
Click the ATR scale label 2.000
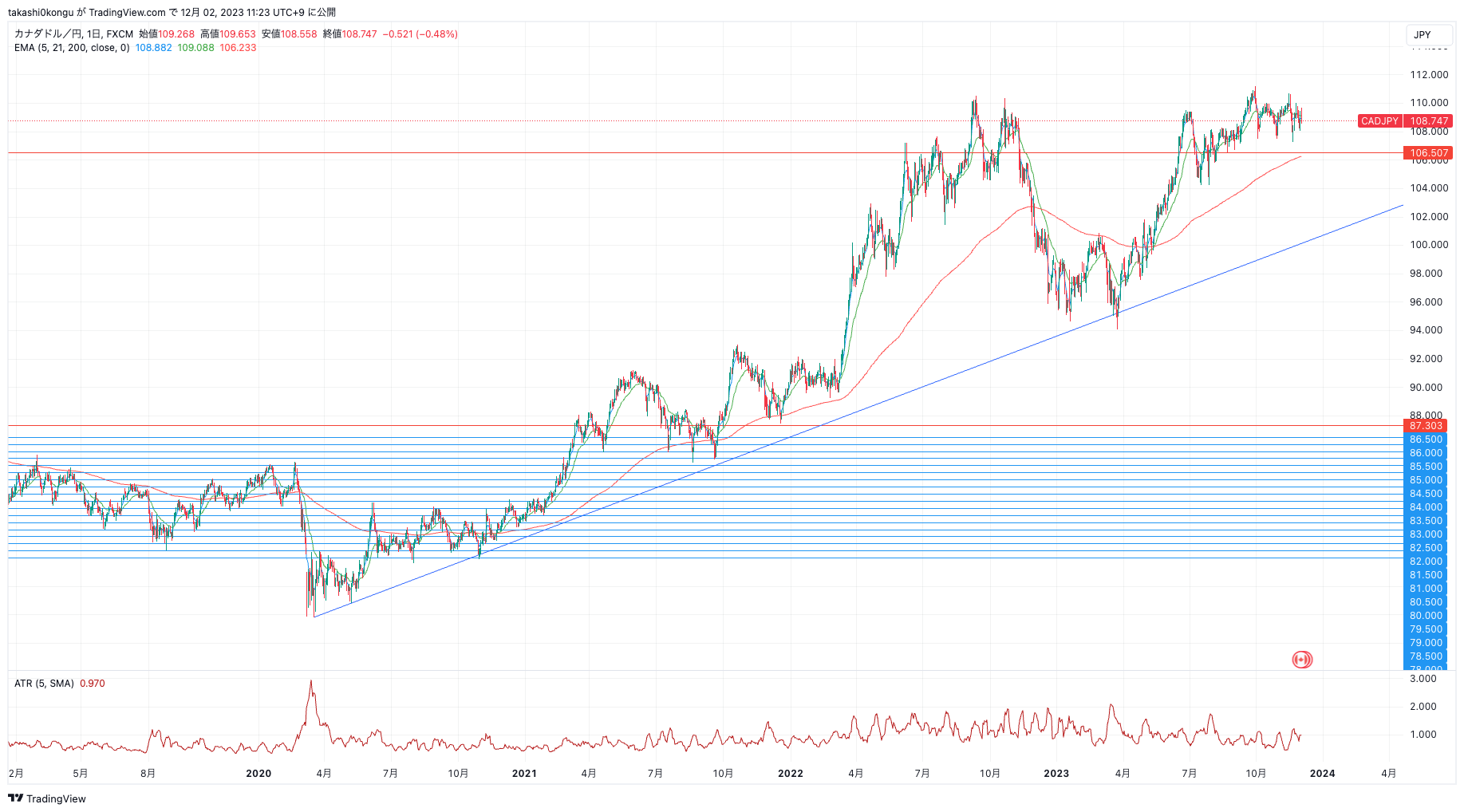[x=1423, y=707]
